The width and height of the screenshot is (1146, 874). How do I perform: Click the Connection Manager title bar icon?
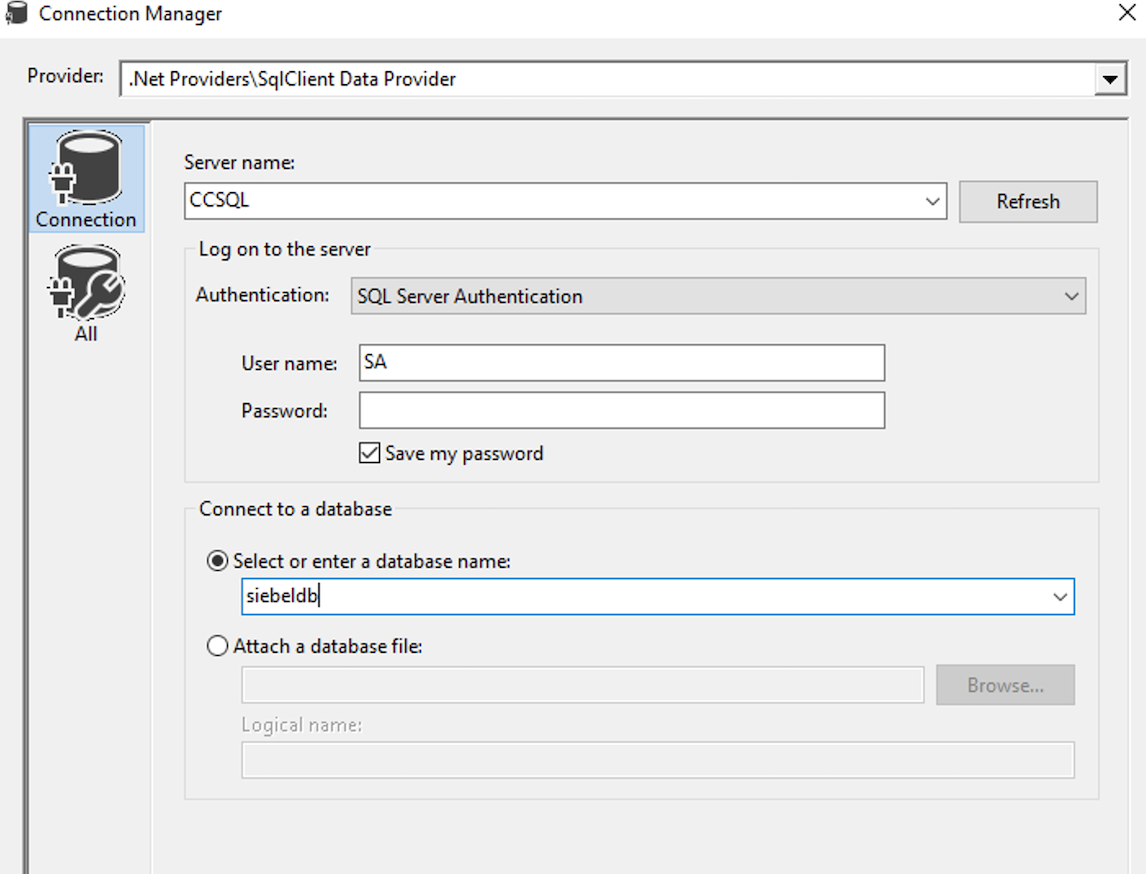pyautogui.click(x=14, y=14)
